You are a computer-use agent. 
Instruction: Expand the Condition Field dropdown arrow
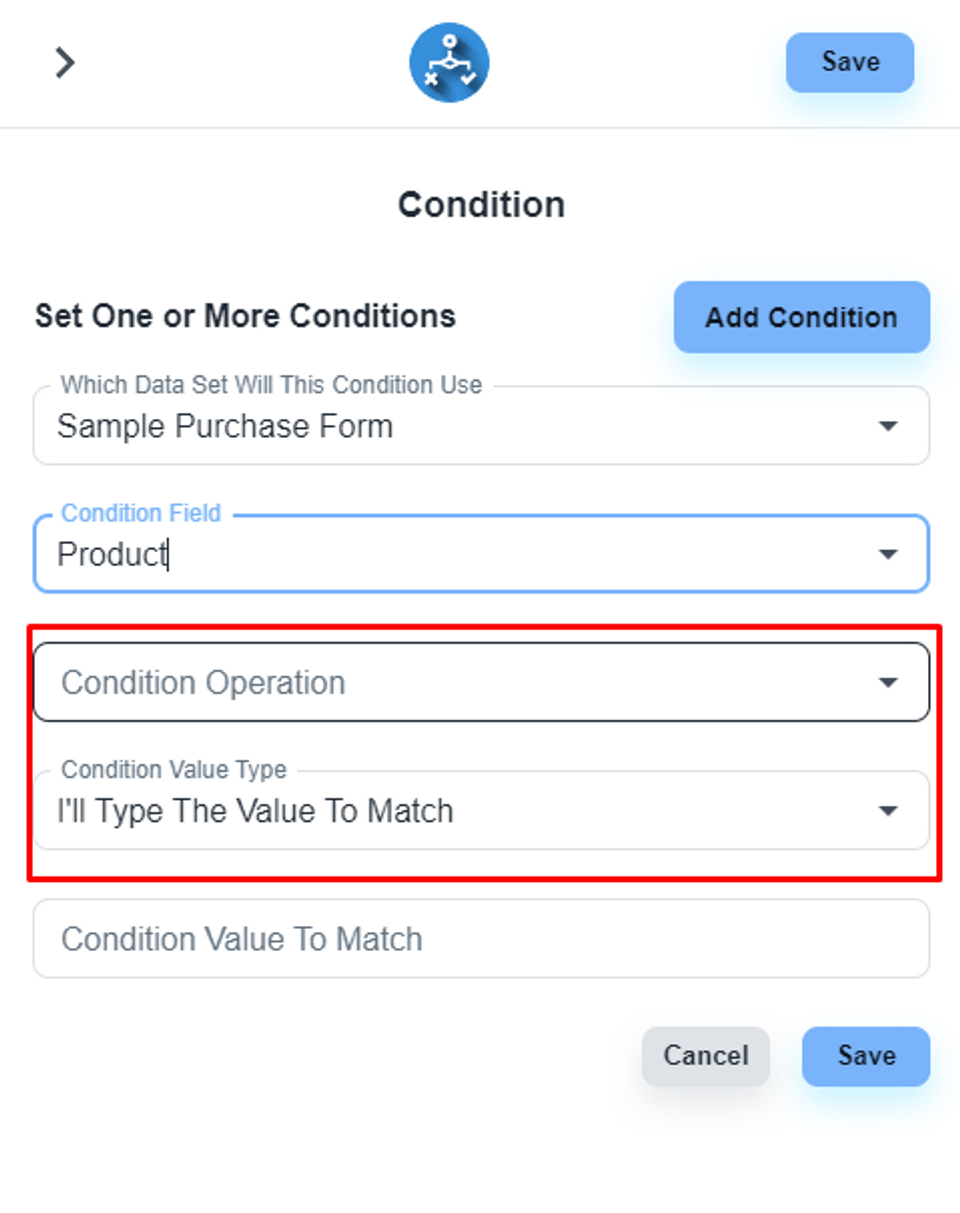click(x=887, y=554)
